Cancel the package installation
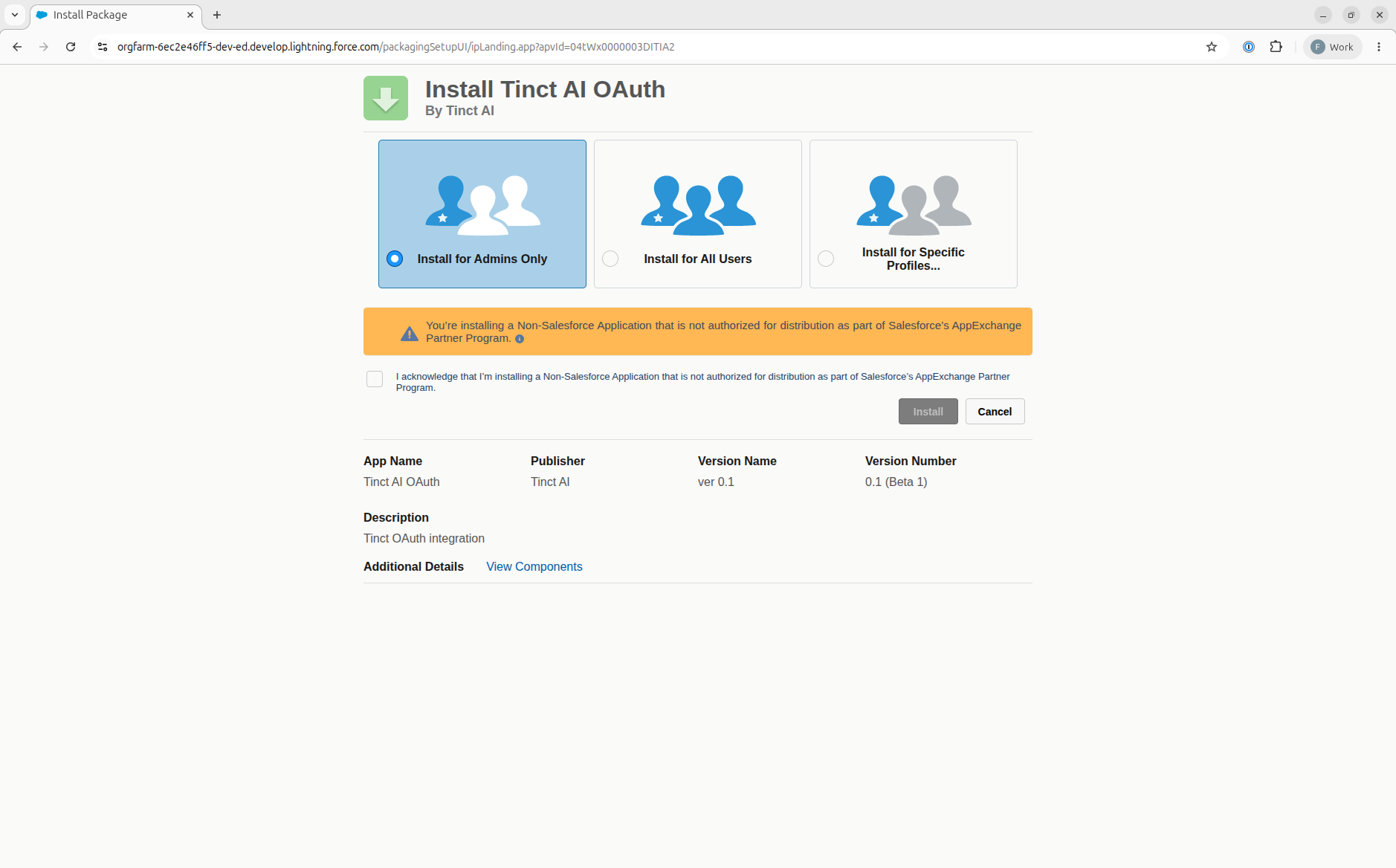The image size is (1396, 868). coord(995,412)
